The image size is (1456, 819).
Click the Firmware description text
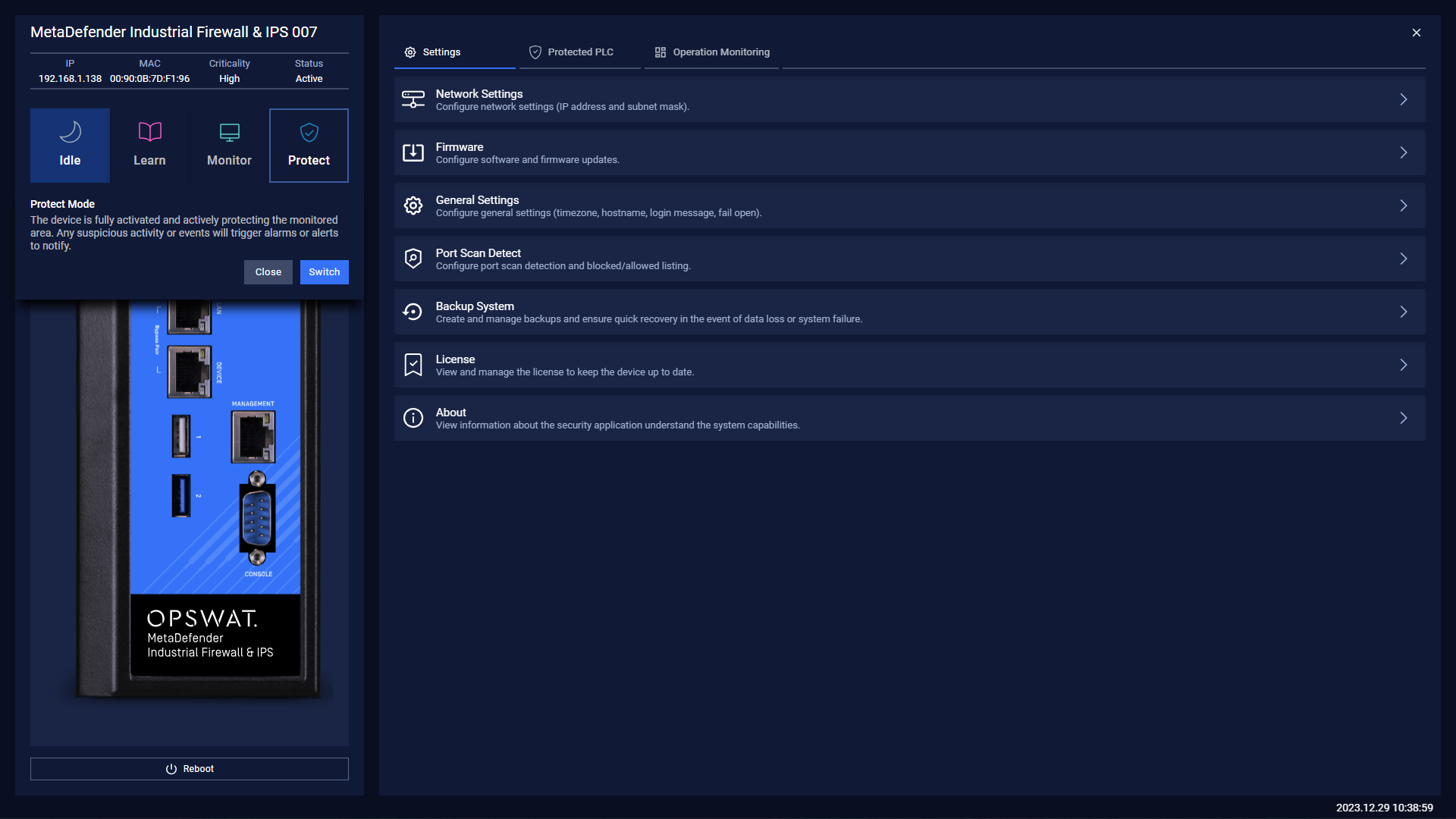pos(528,160)
